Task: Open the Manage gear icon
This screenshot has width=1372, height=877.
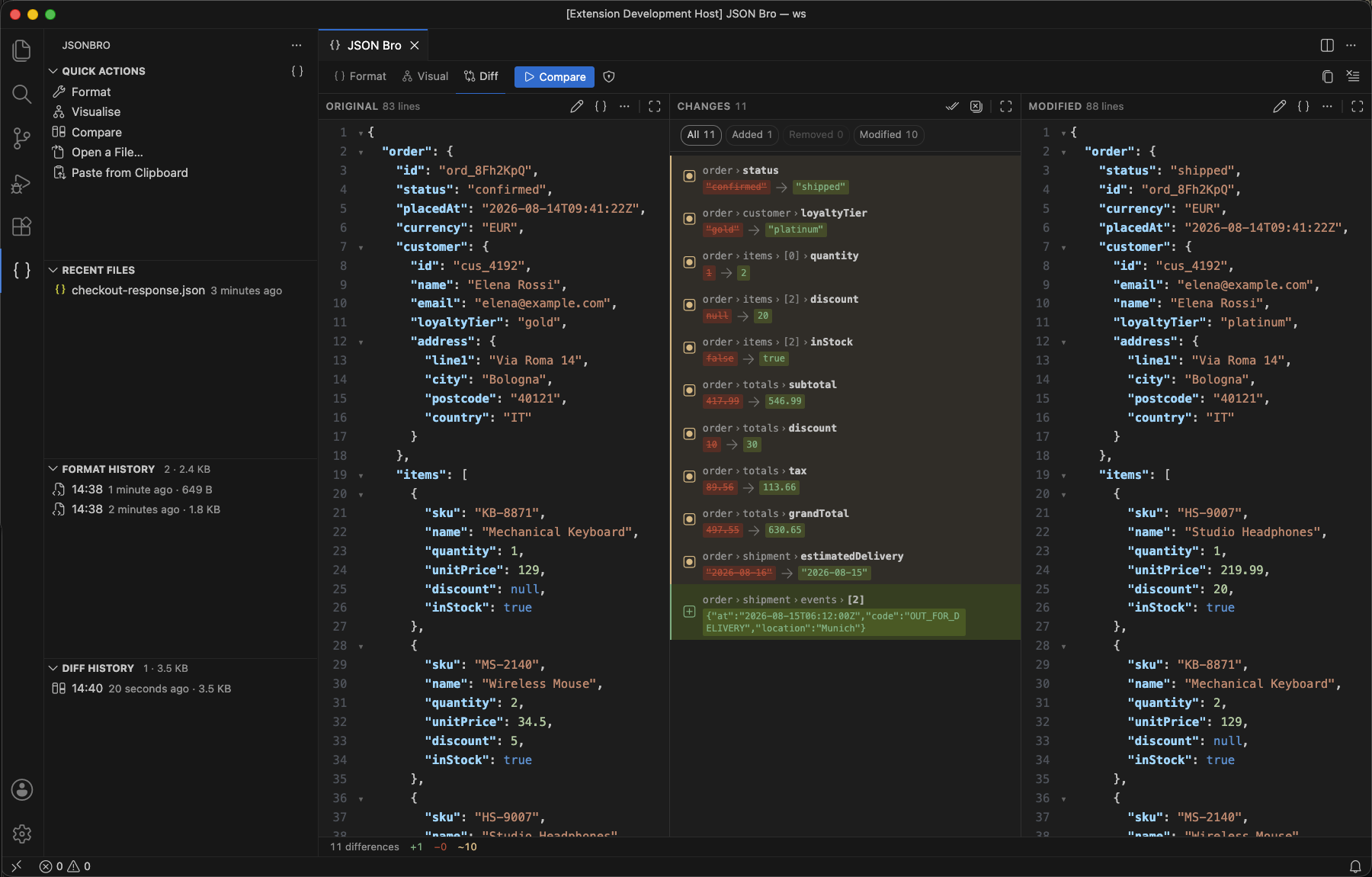Action: (22, 834)
